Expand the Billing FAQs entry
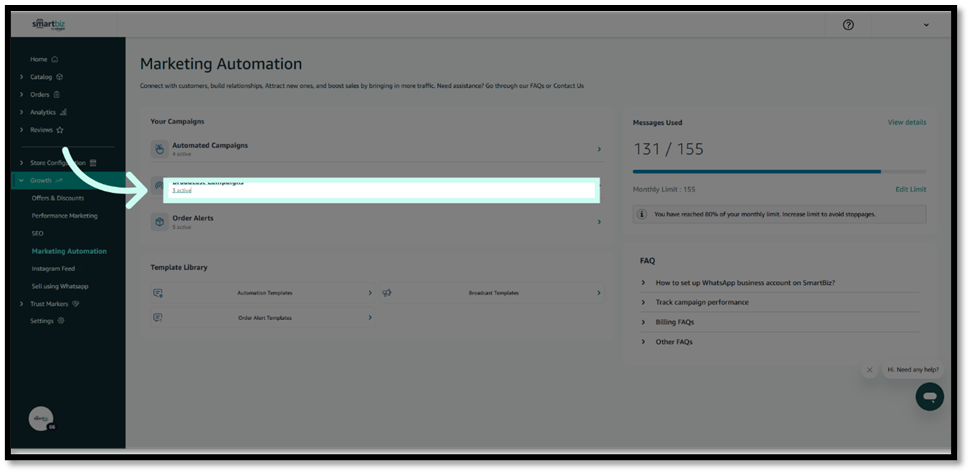The width and height of the screenshot is (970, 473). [x=675, y=322]
